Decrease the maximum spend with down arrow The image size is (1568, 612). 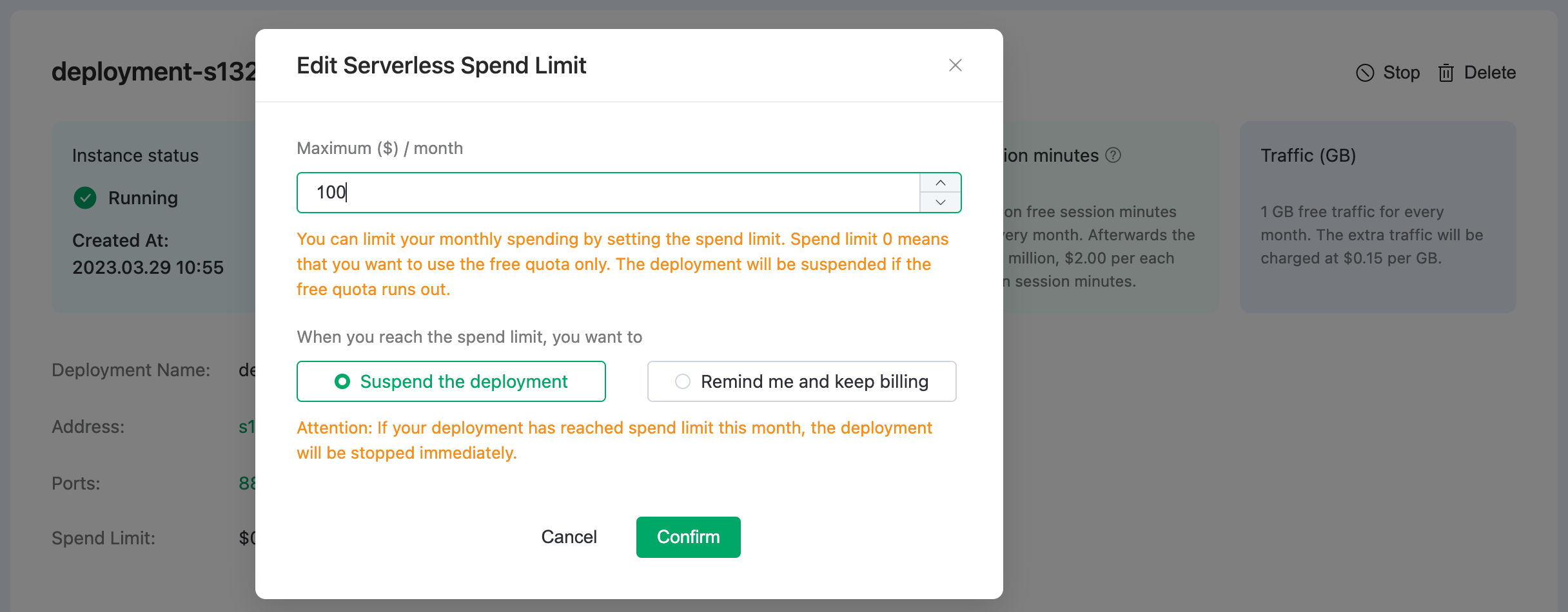coord(941,202)
